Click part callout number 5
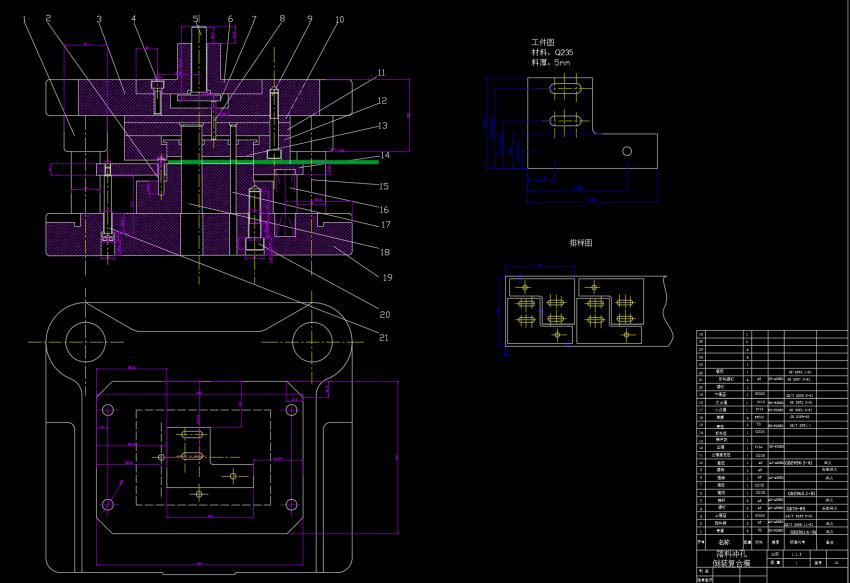850x583 pixels. tap(196, 19)
